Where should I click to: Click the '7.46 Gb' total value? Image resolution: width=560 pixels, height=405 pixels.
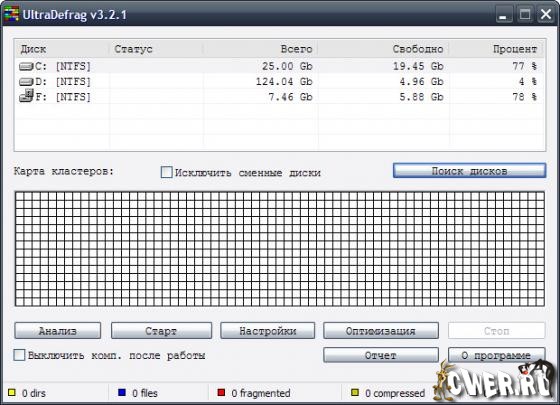290,97
